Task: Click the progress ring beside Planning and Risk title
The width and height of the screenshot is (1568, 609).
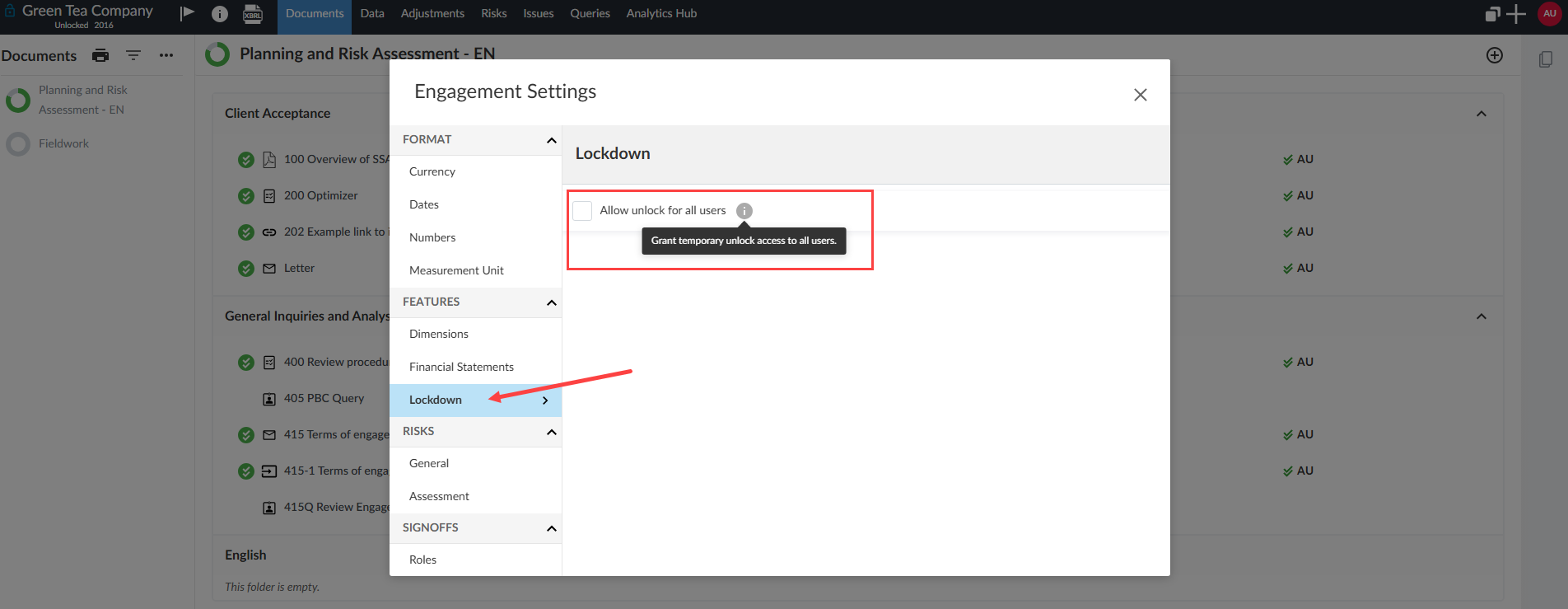Action: click(217, 54)
